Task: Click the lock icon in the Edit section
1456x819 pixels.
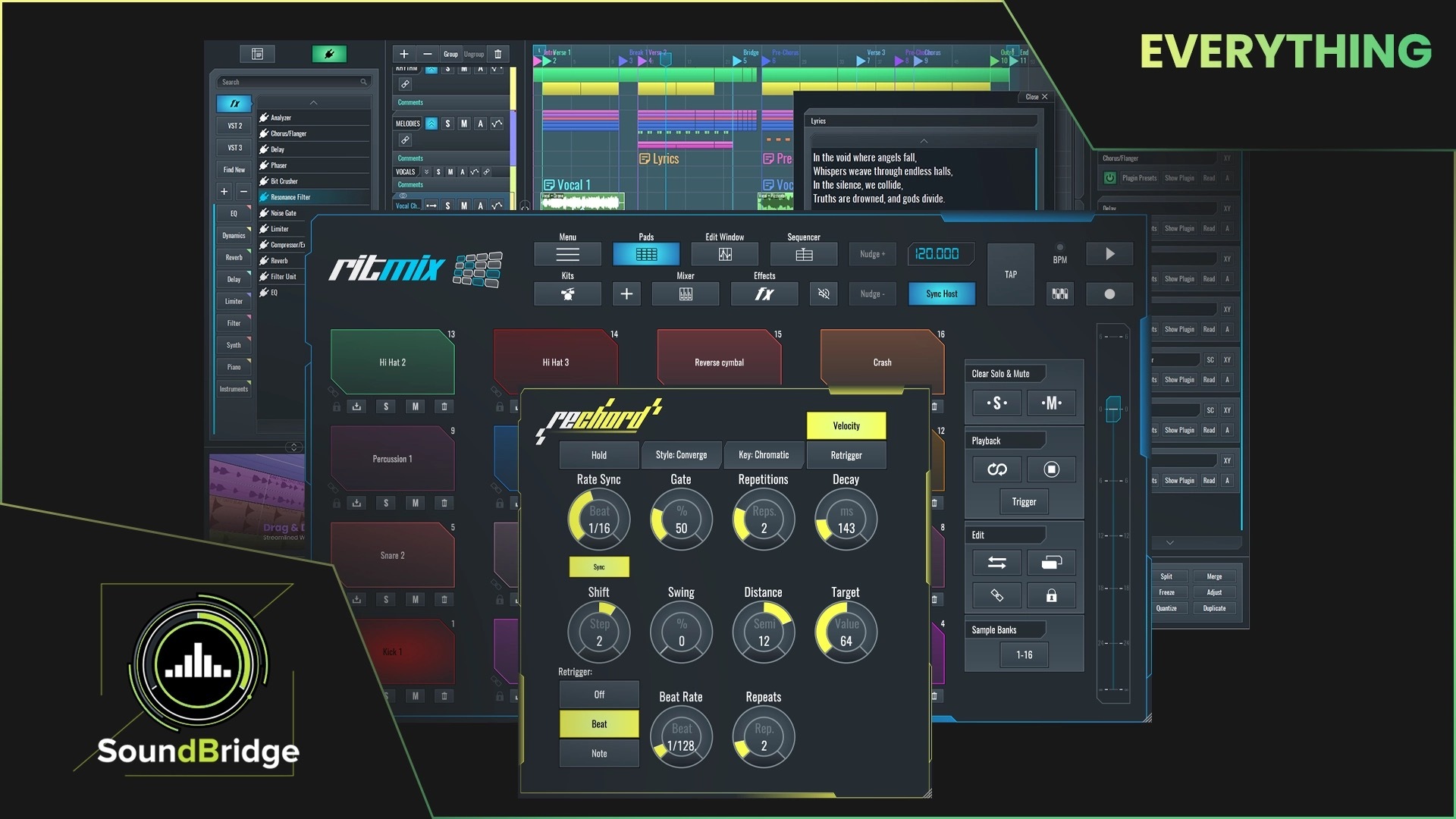Action: 1052,595
